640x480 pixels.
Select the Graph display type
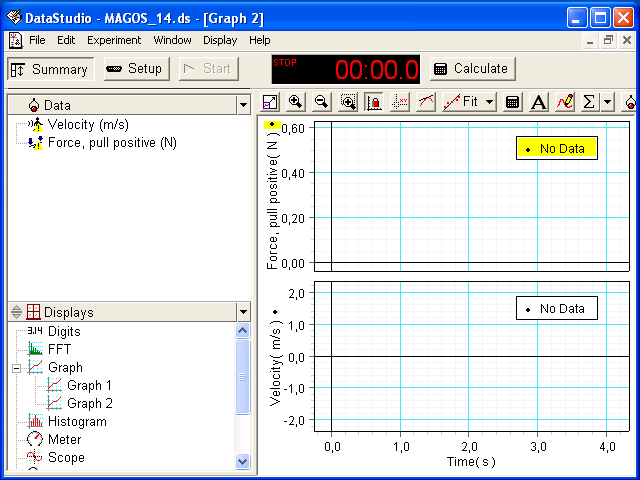65,367
